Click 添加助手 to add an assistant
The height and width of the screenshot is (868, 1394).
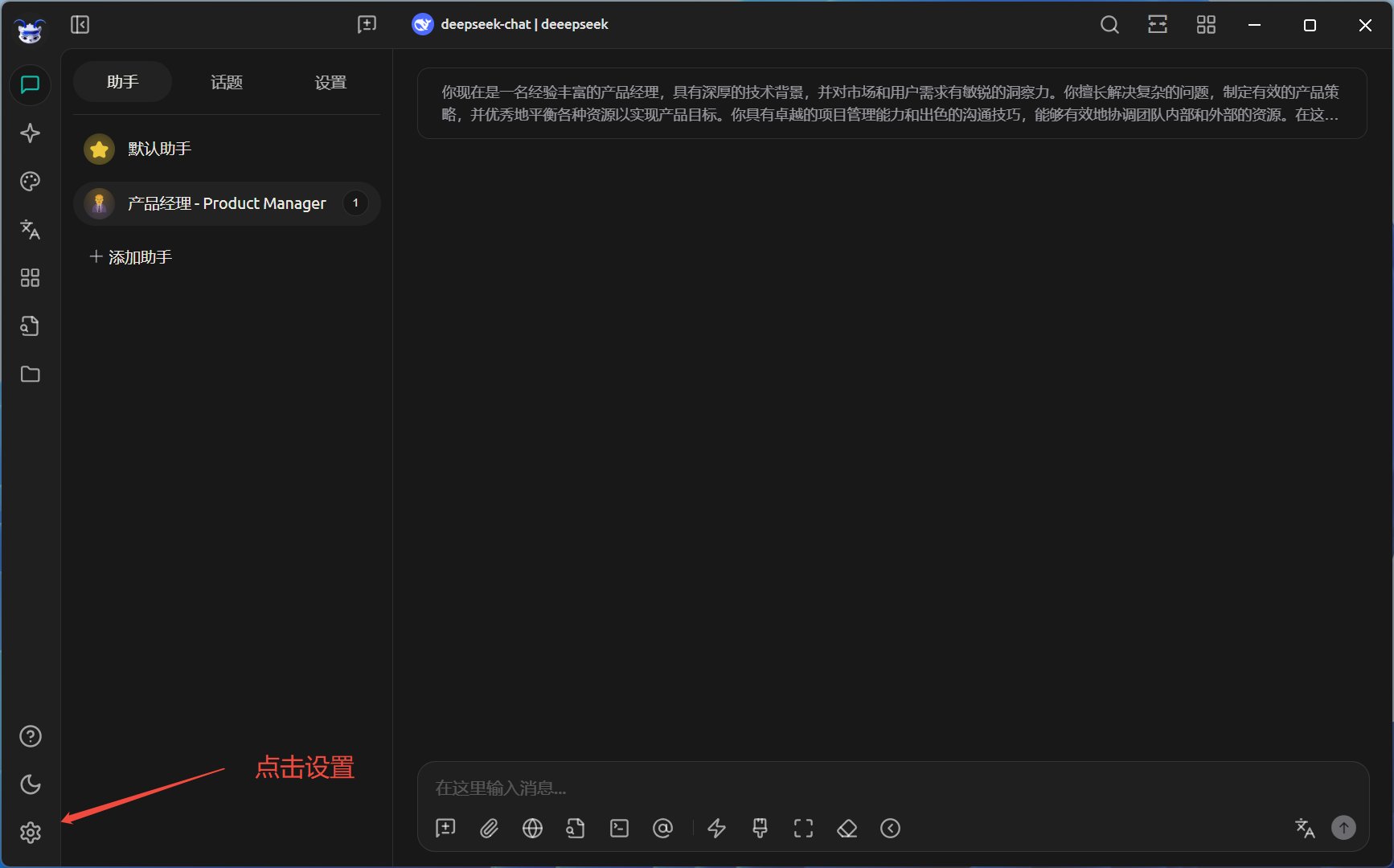pyautogui.click(x=130, y=257)
